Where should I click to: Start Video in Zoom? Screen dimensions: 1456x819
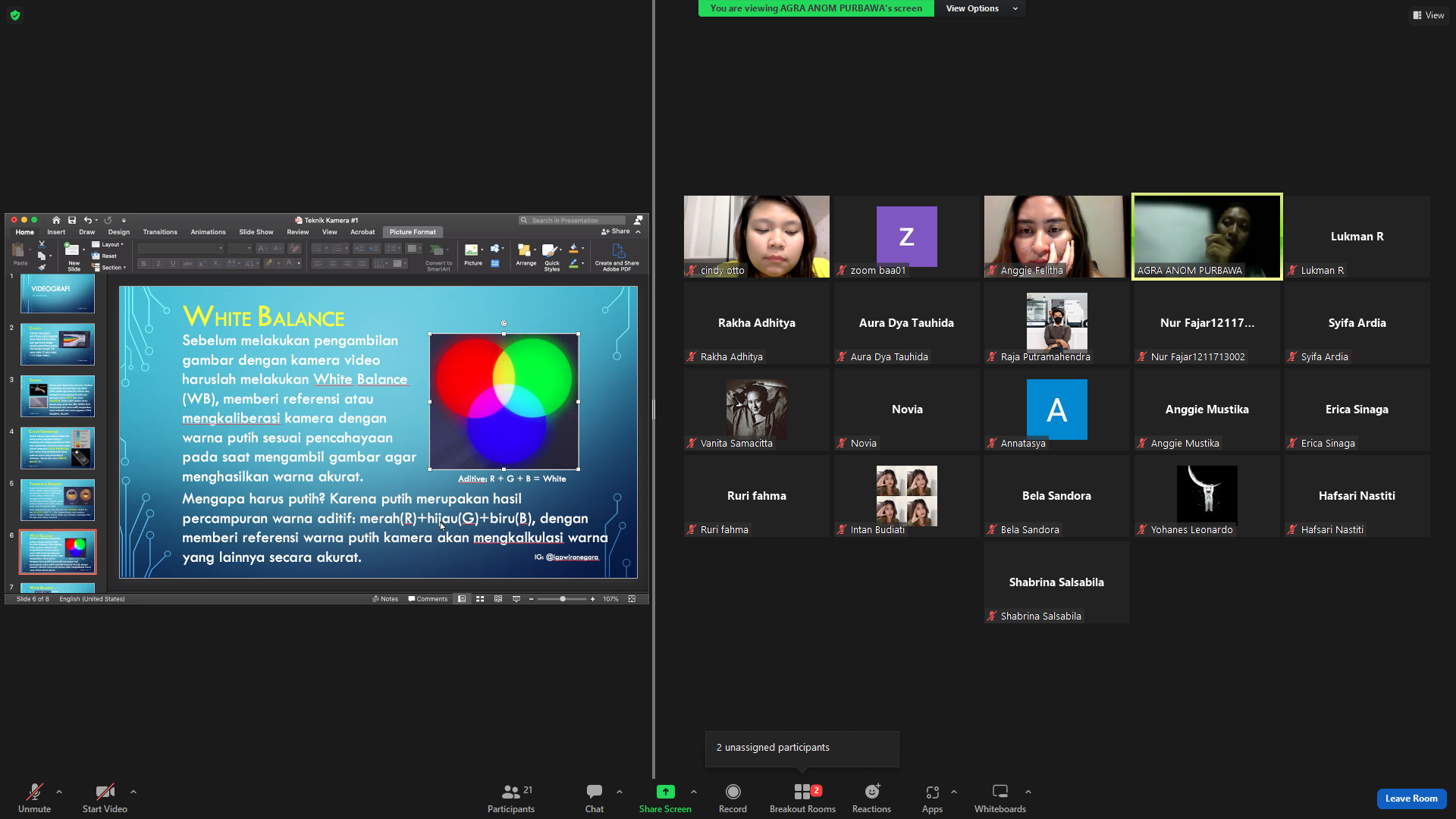point(105,799)
